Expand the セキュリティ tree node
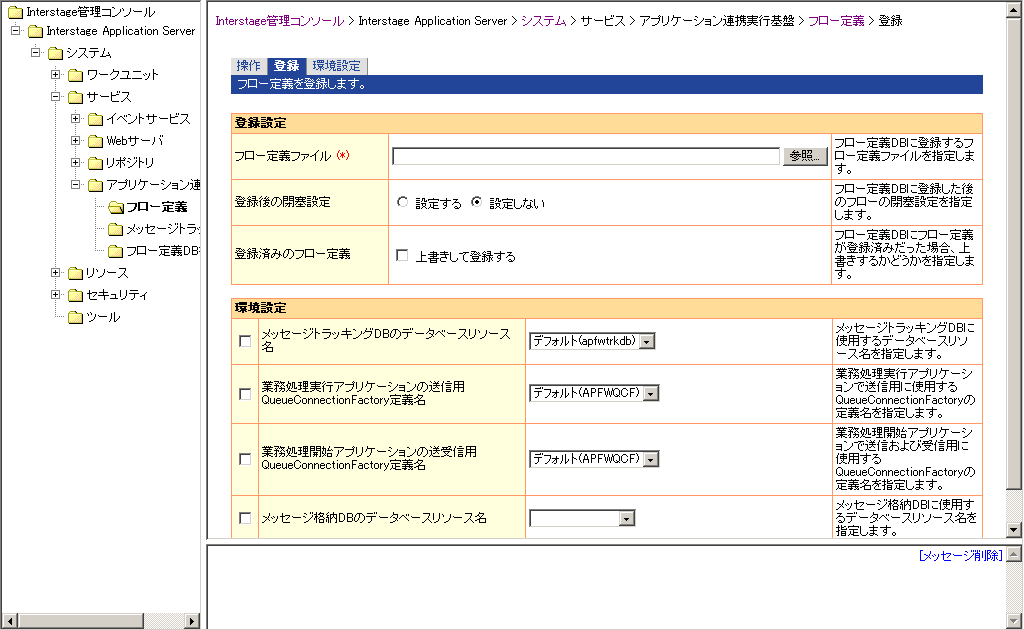 click(x=56, y=294)
